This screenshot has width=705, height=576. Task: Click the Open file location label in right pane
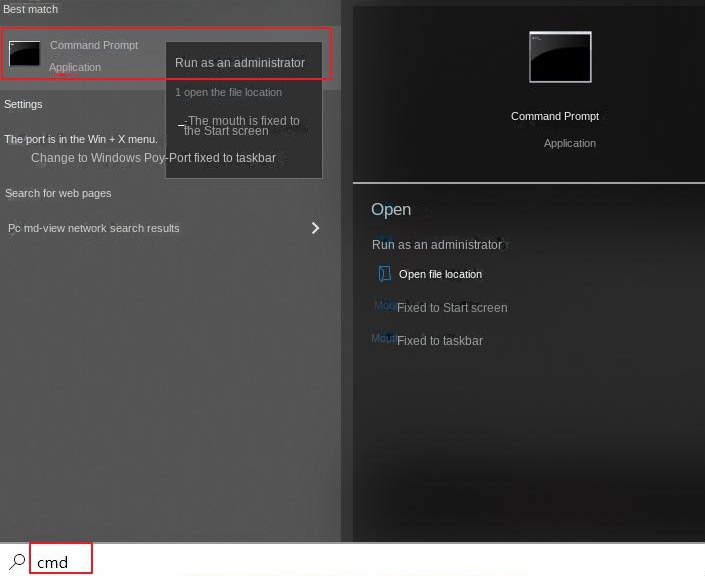pyautogui.click(x=440, y=274)
